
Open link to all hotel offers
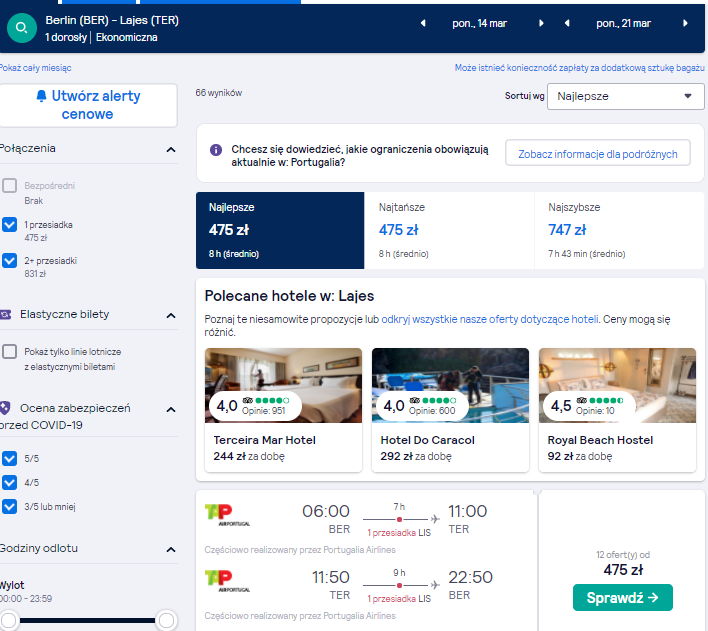(x=489, y=319)
